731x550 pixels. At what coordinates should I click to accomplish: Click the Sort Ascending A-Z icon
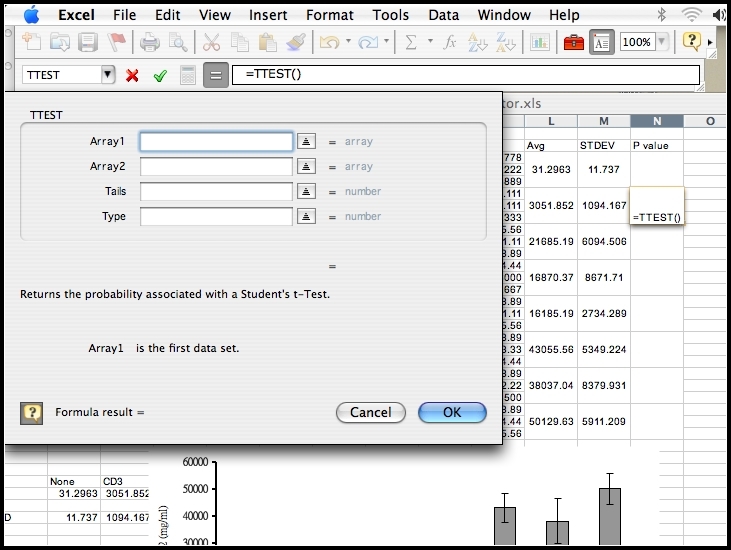click(x=478, y=42)
